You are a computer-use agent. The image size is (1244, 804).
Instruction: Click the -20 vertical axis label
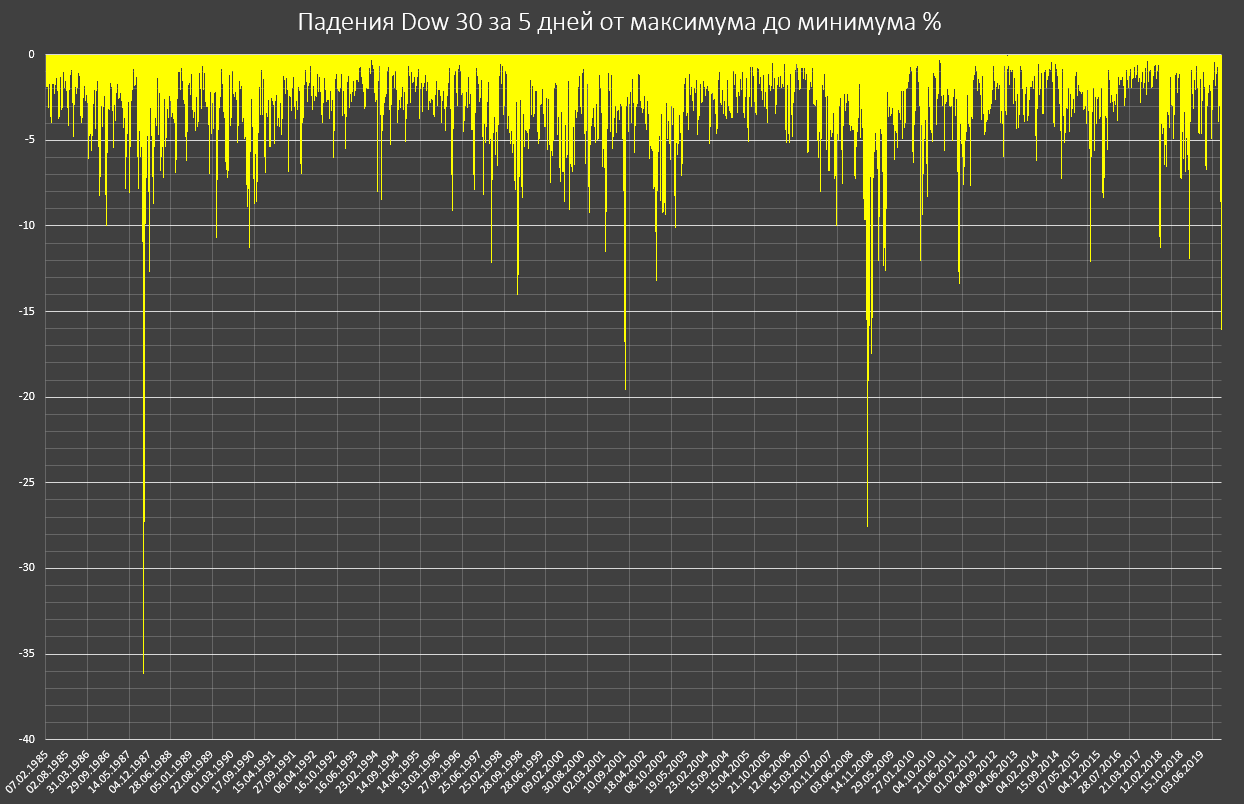tap(26, 397)
